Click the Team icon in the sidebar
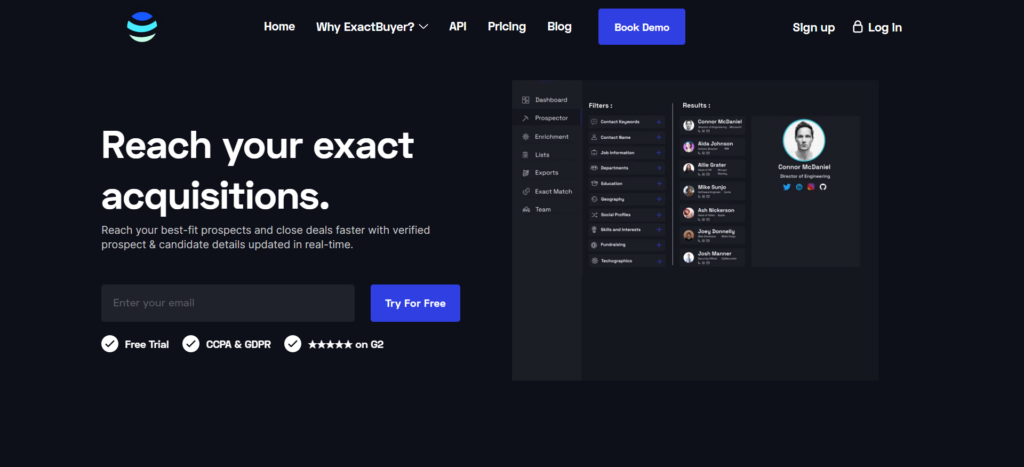This screenshot has height=467, width=1024. point(526,209)
